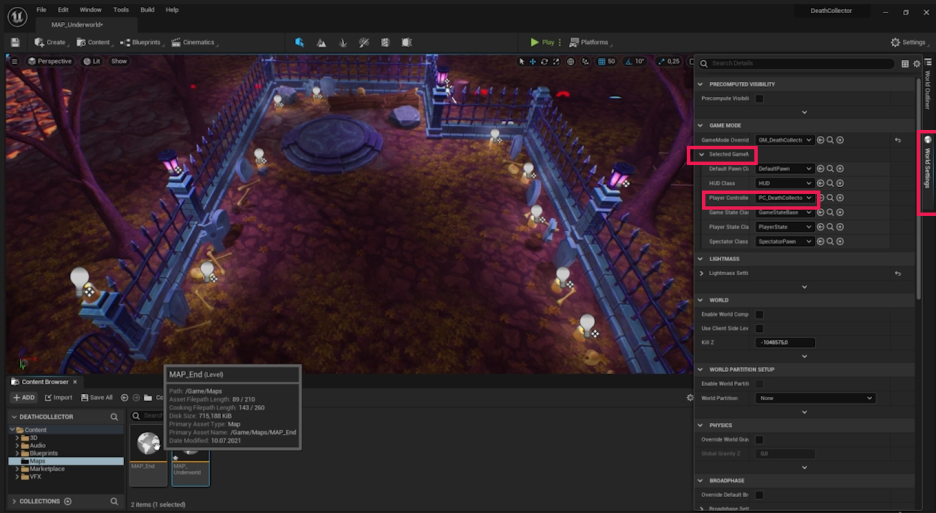Image resolution: width=936 pixels, height=513 pixels.
Task: Create new GameMode Override plus icon
Action: point(840,140)
